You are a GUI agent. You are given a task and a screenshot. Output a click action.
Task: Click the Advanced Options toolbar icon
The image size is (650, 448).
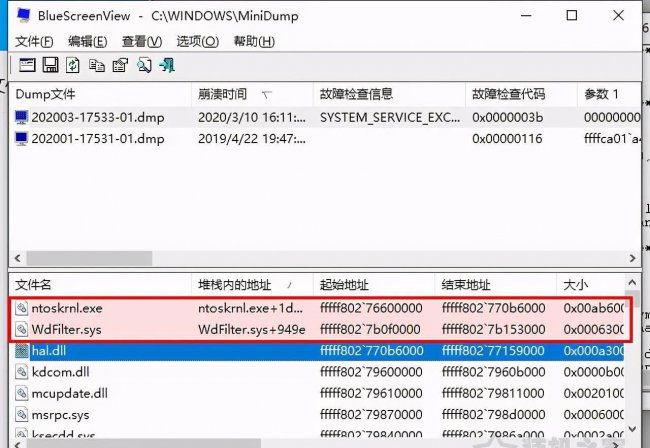coord(27,65)
